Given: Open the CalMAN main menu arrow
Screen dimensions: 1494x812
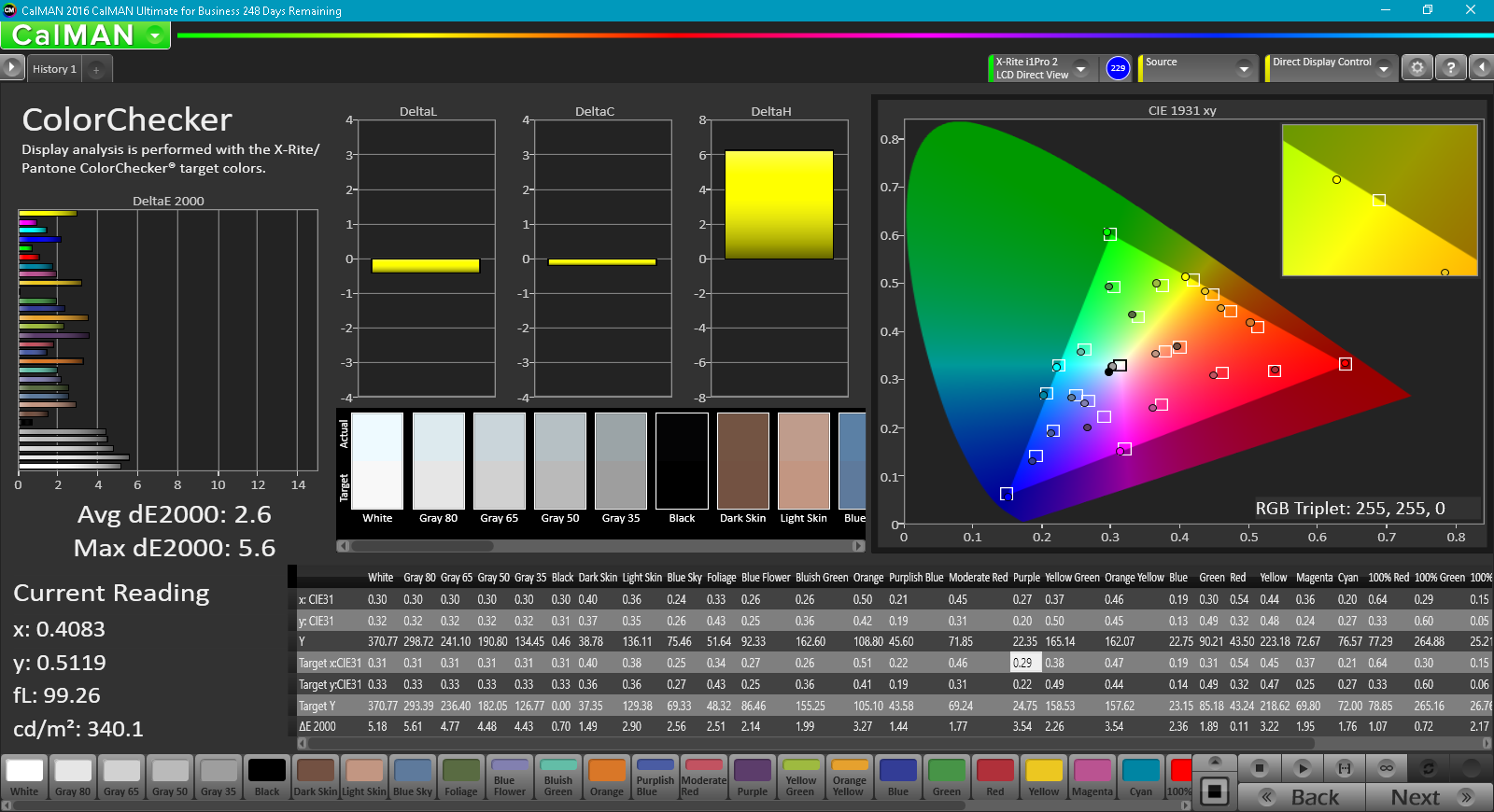Looking at the screenshot, I should click(155, 35).
